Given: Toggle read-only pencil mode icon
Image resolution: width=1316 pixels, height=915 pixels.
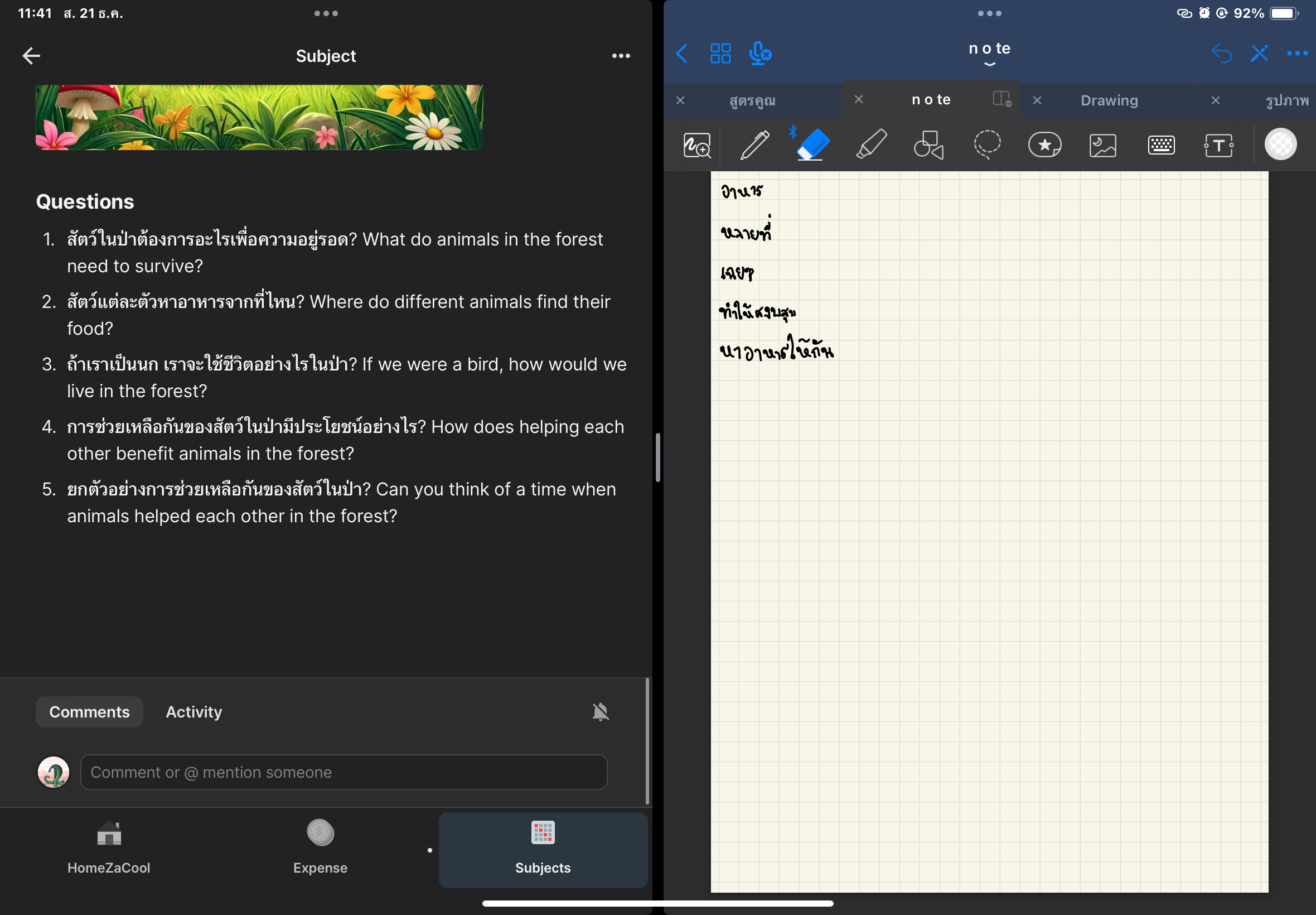Looking at the screenshot, I should 1259,54.
